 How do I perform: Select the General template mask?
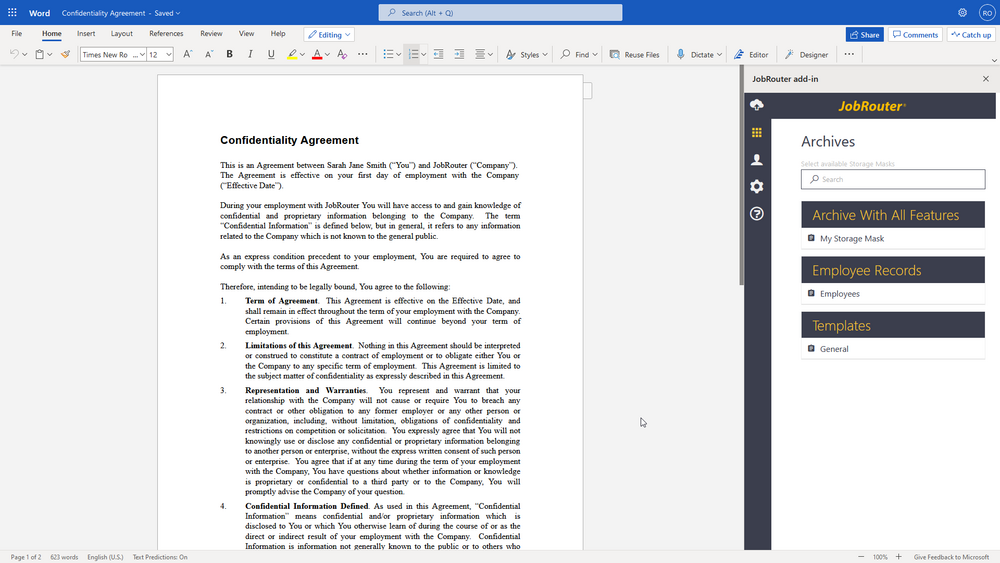pos(893,349)
